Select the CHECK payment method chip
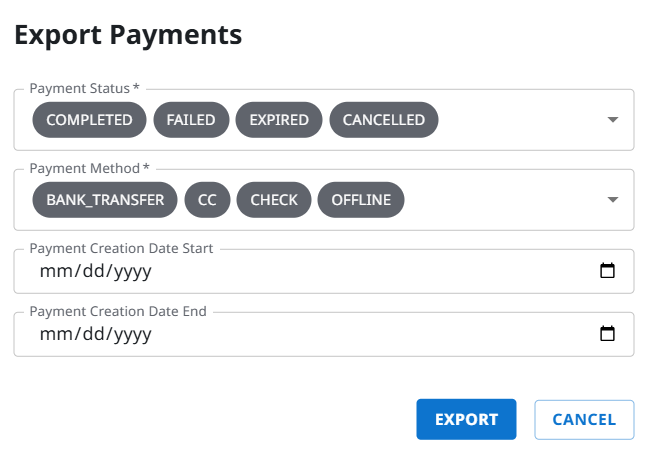652x456 pixels. (x=274, y=200)
